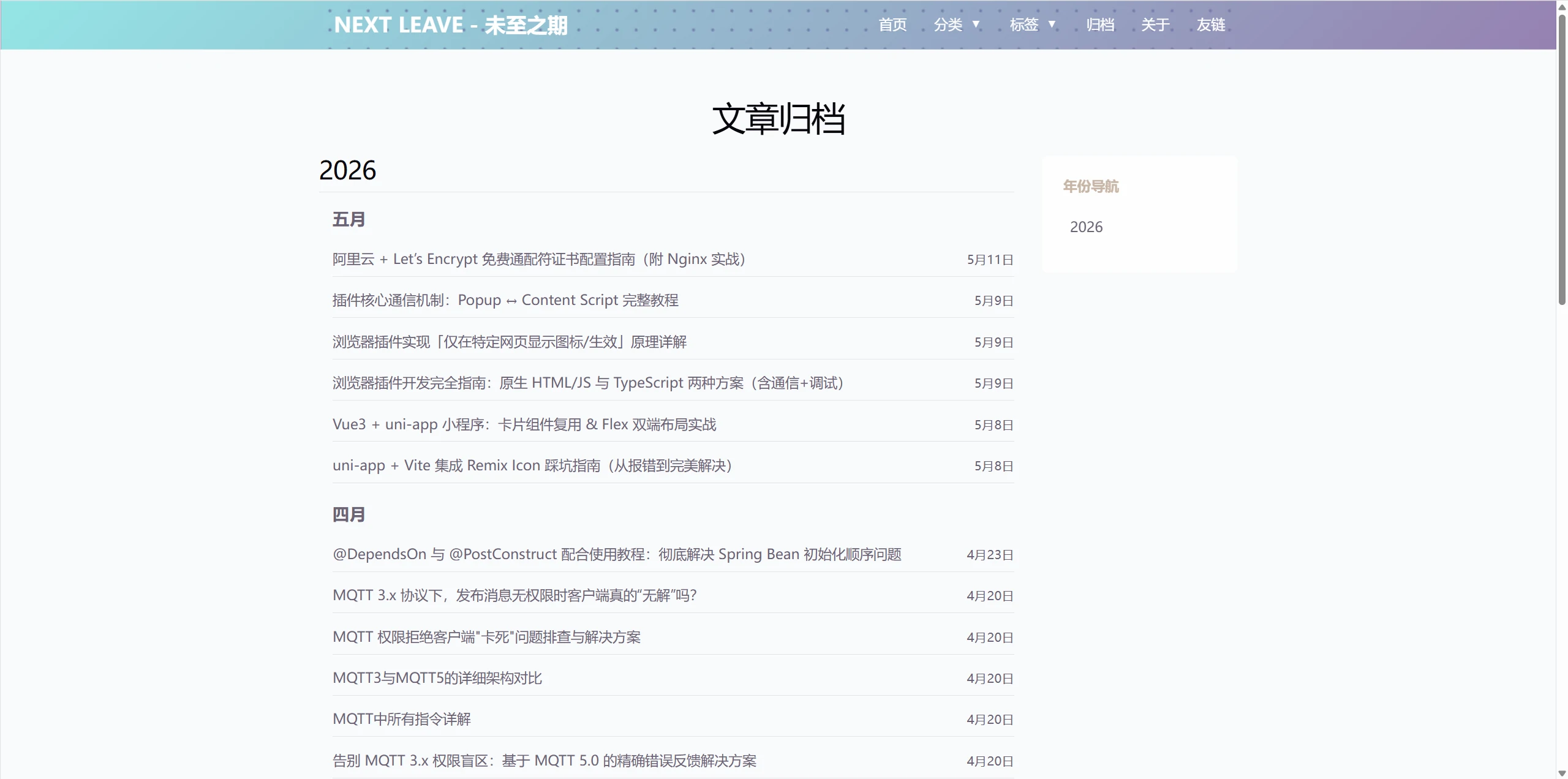
Task: Click the 2026 year heading
Action: click(347, 170)
